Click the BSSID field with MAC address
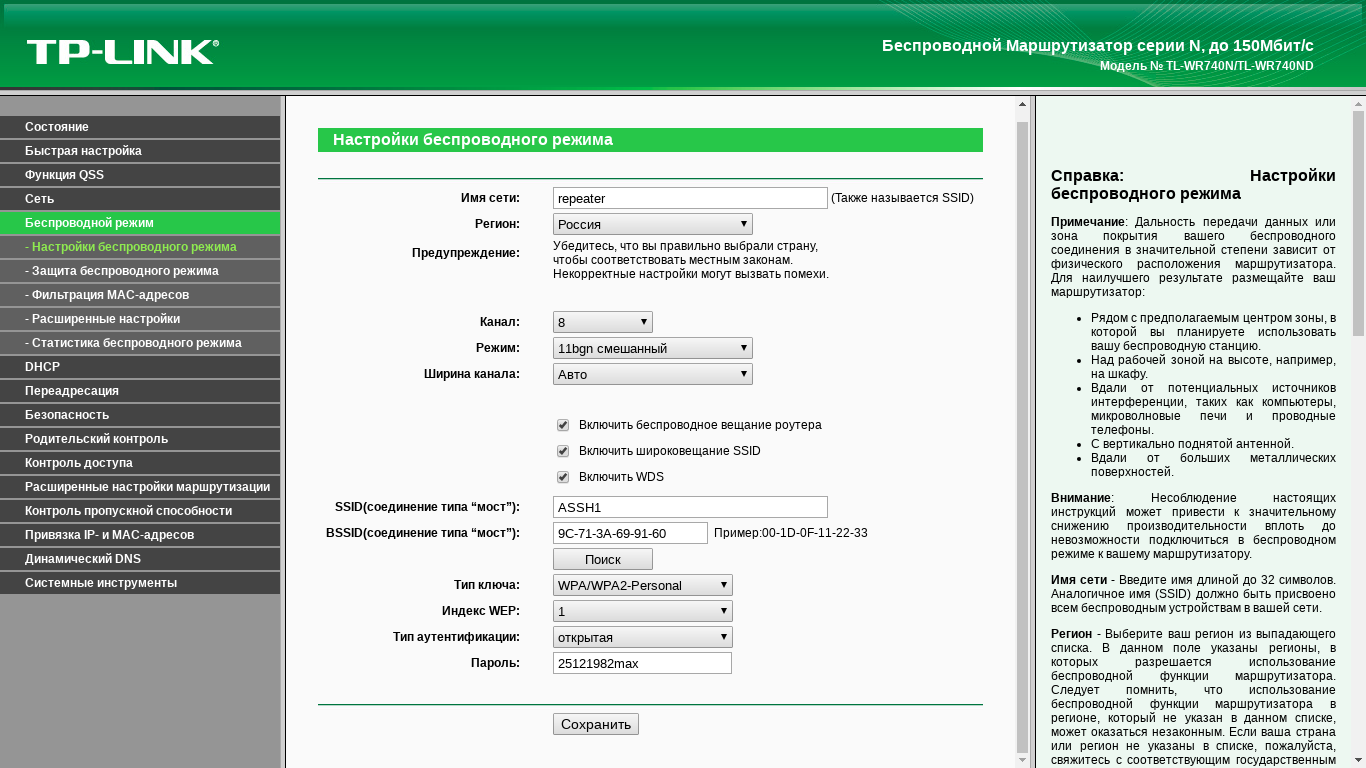 [630, 533]
